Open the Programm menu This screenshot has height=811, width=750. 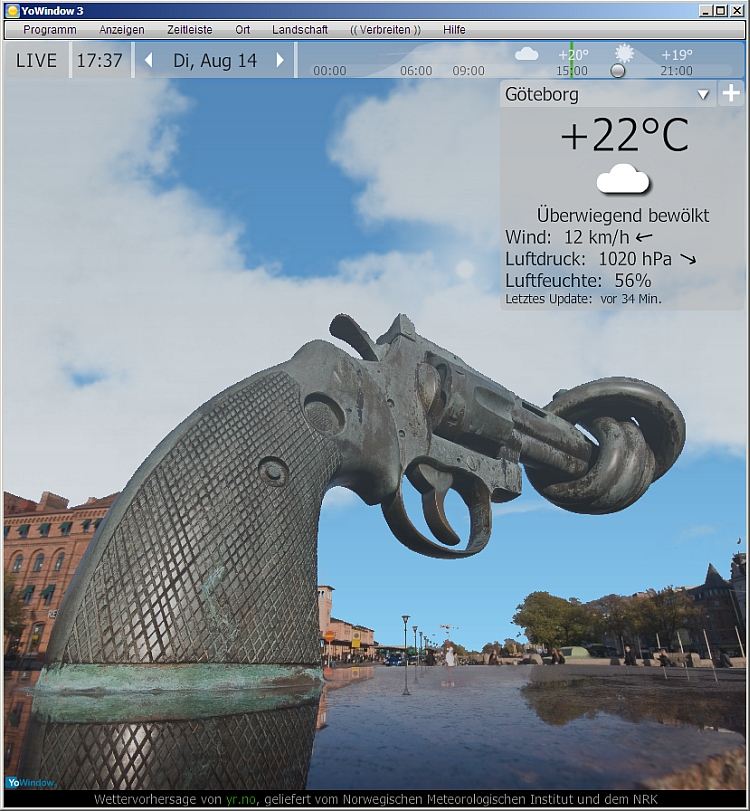(50, 30)
